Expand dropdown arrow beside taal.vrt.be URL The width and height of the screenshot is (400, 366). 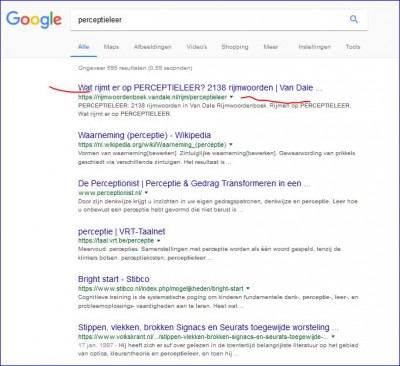(159, 241)
